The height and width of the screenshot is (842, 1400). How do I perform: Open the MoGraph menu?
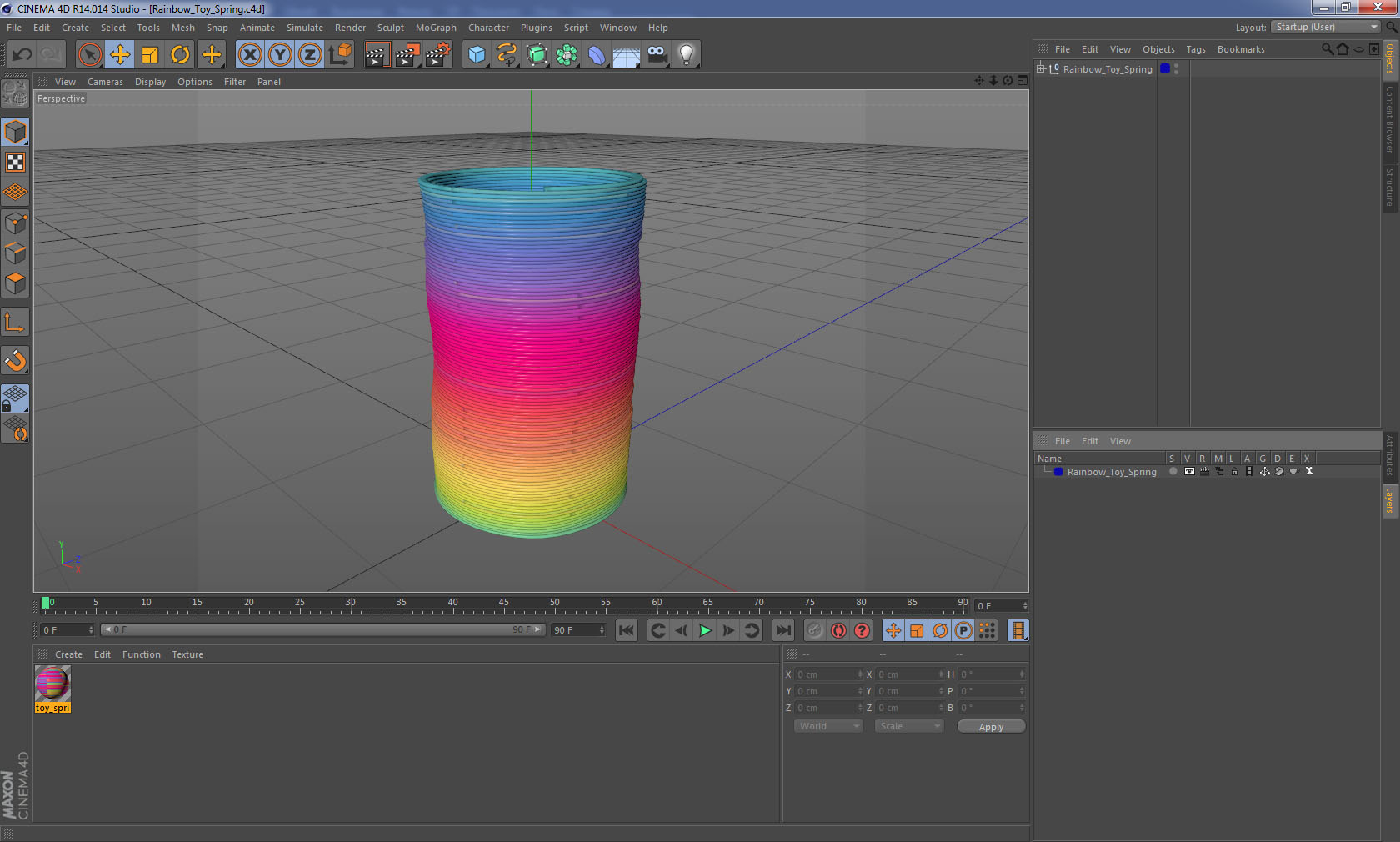coord(436,28)
